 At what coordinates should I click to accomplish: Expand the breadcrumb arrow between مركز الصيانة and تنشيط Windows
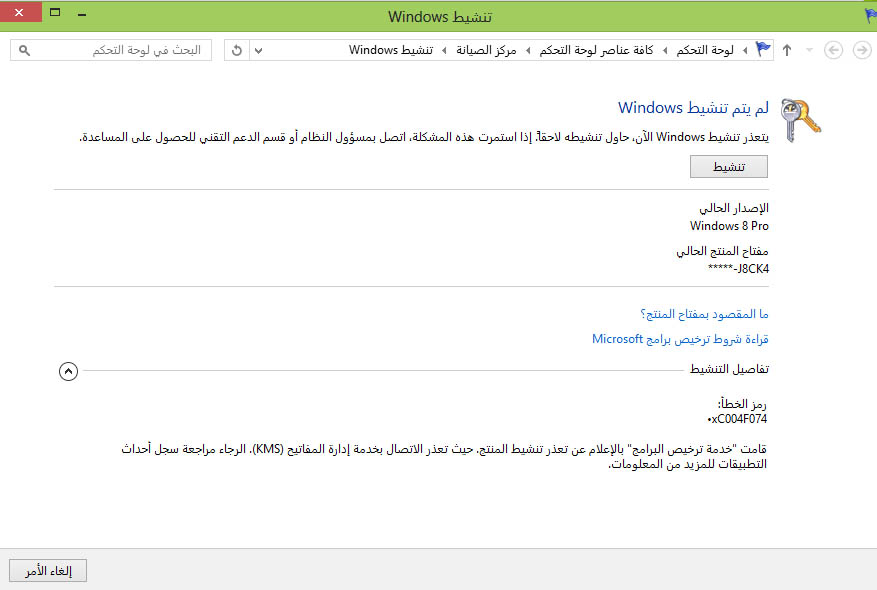(x=445, y=50)
